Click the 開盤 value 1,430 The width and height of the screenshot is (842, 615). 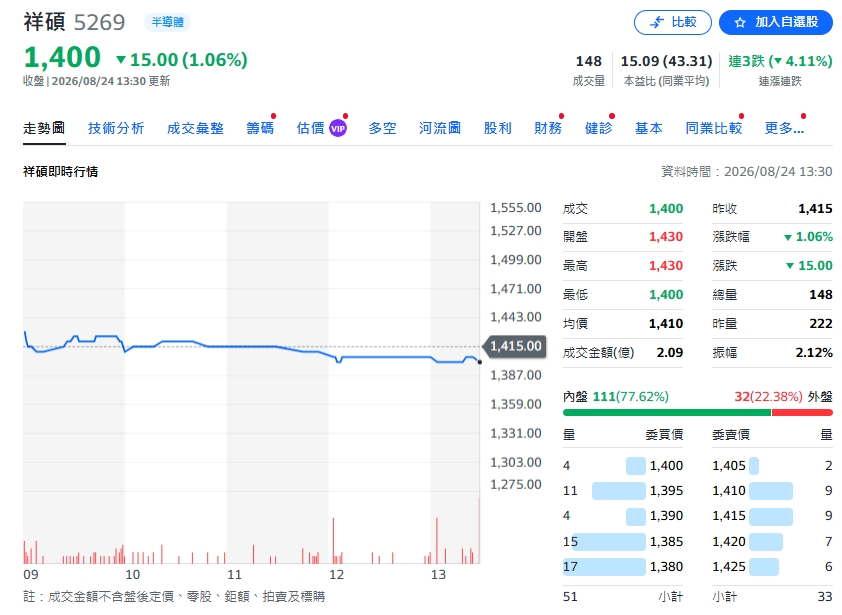point(666,237)
